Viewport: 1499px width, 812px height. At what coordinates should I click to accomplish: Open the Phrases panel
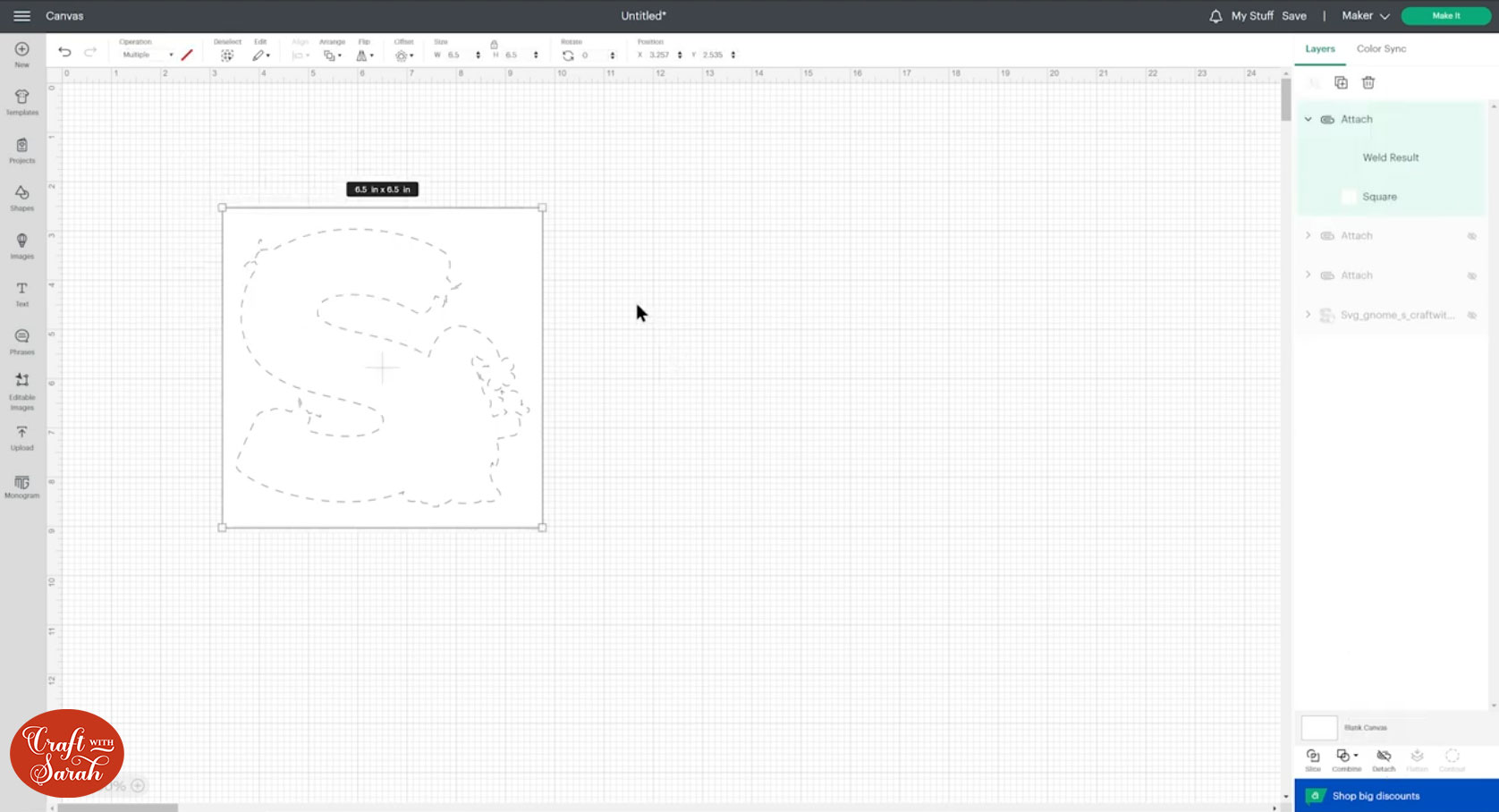[x=22, y=342]
